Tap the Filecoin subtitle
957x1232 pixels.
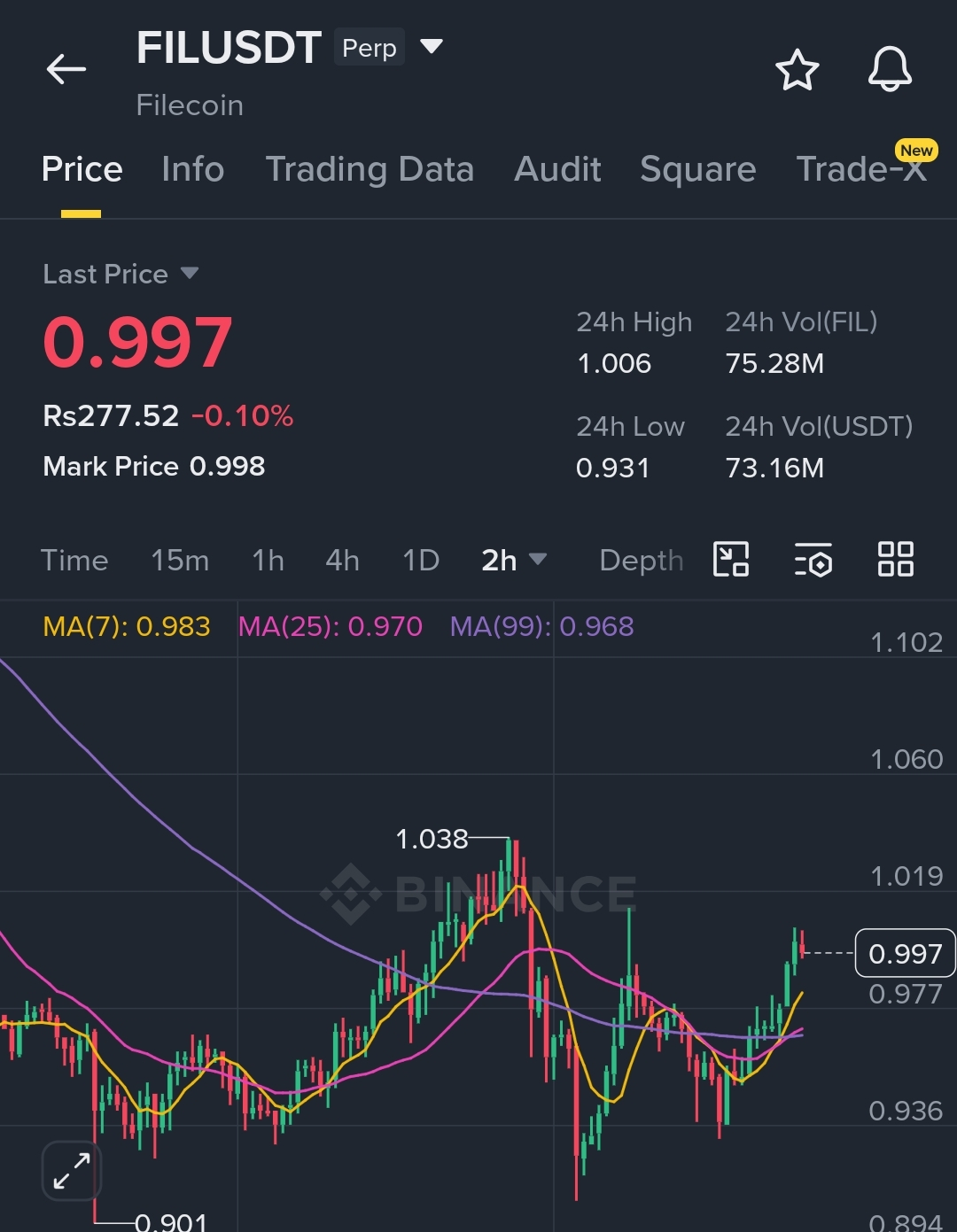(190, 105)
